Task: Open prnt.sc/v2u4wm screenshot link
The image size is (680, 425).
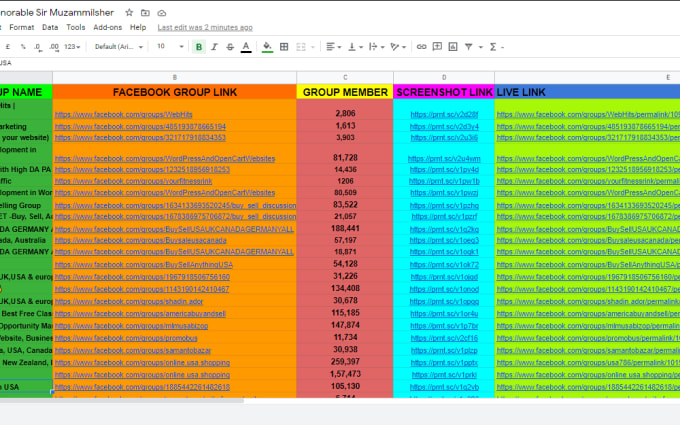Action: point(444,159)
